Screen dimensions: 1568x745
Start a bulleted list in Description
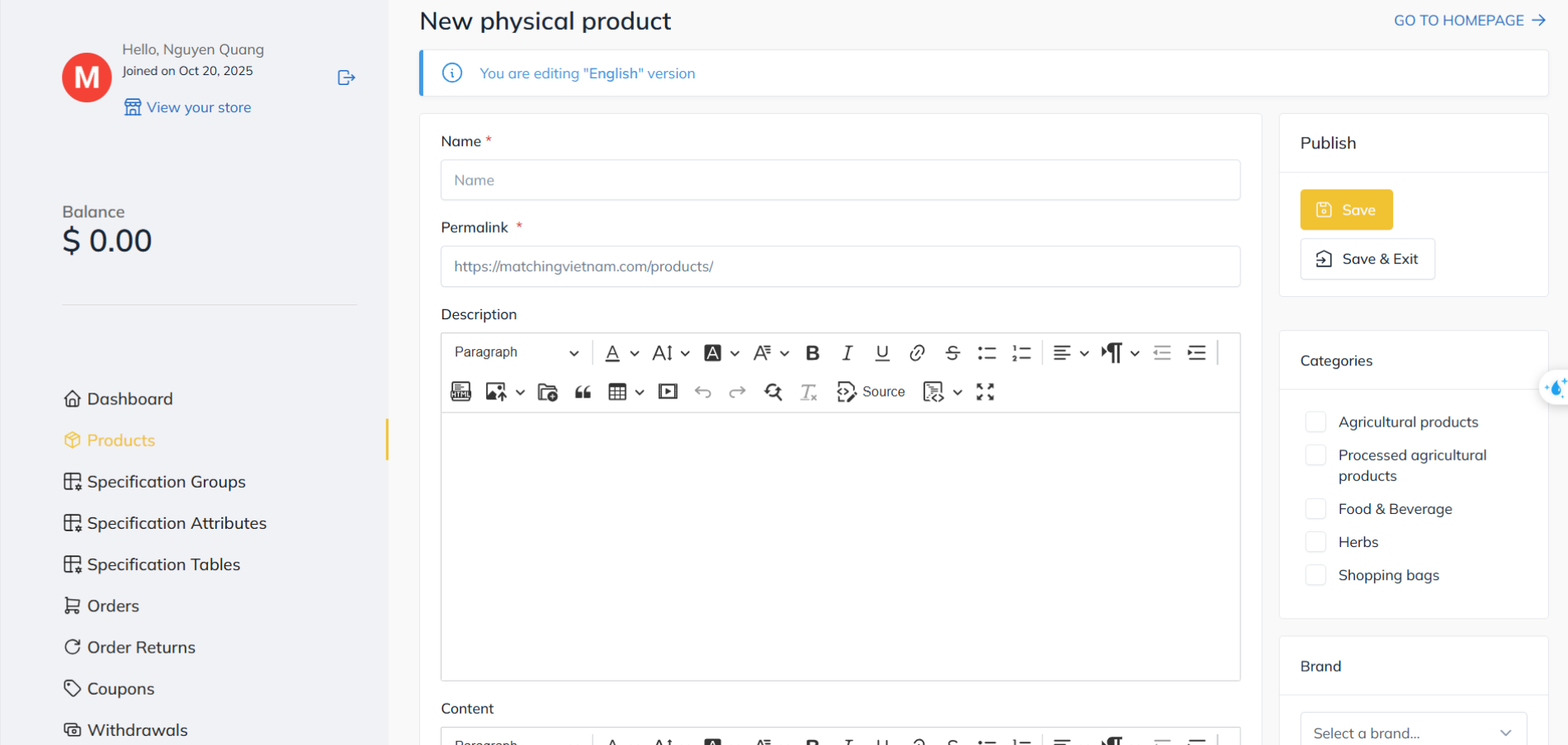pos(986,353)
